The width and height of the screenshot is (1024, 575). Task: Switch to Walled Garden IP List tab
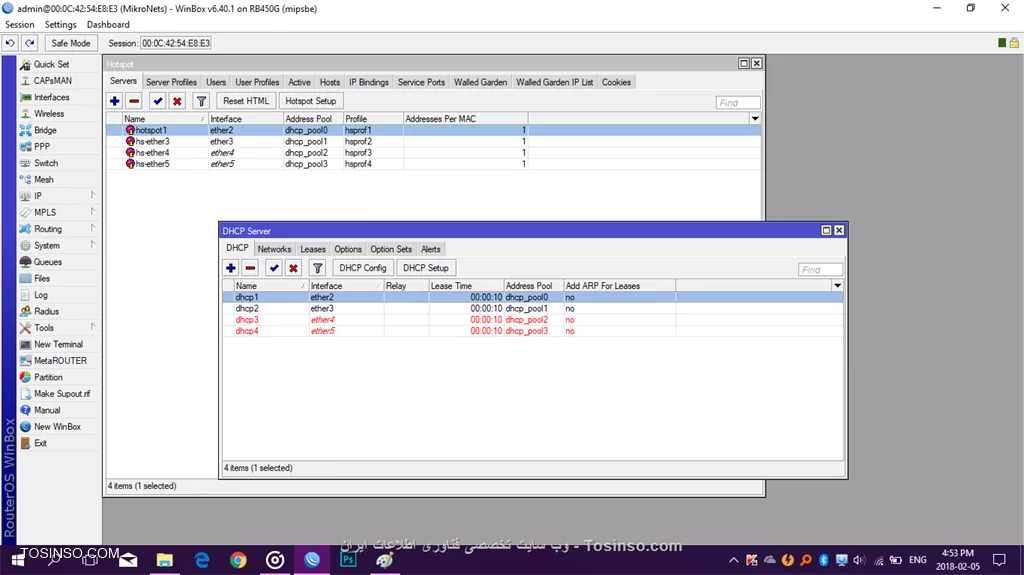point(554,82)
